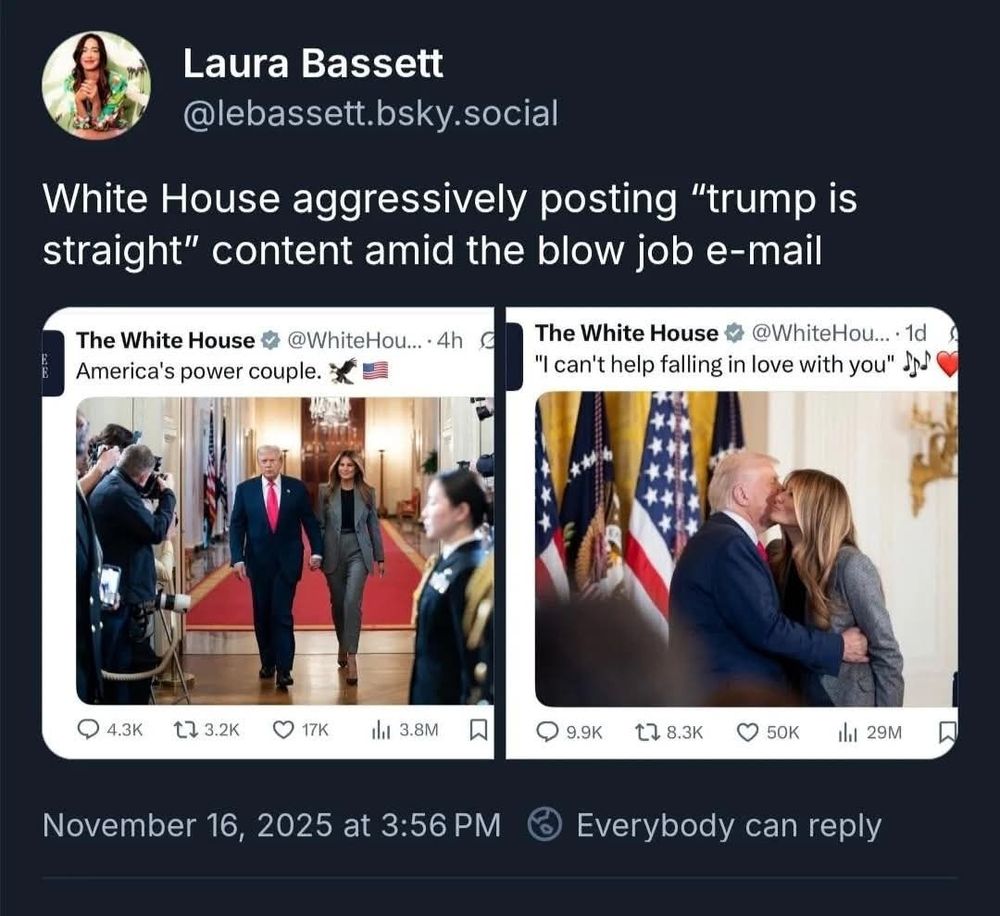
Task: Open the reply icon on power couple post
Action: click(87, 729)
